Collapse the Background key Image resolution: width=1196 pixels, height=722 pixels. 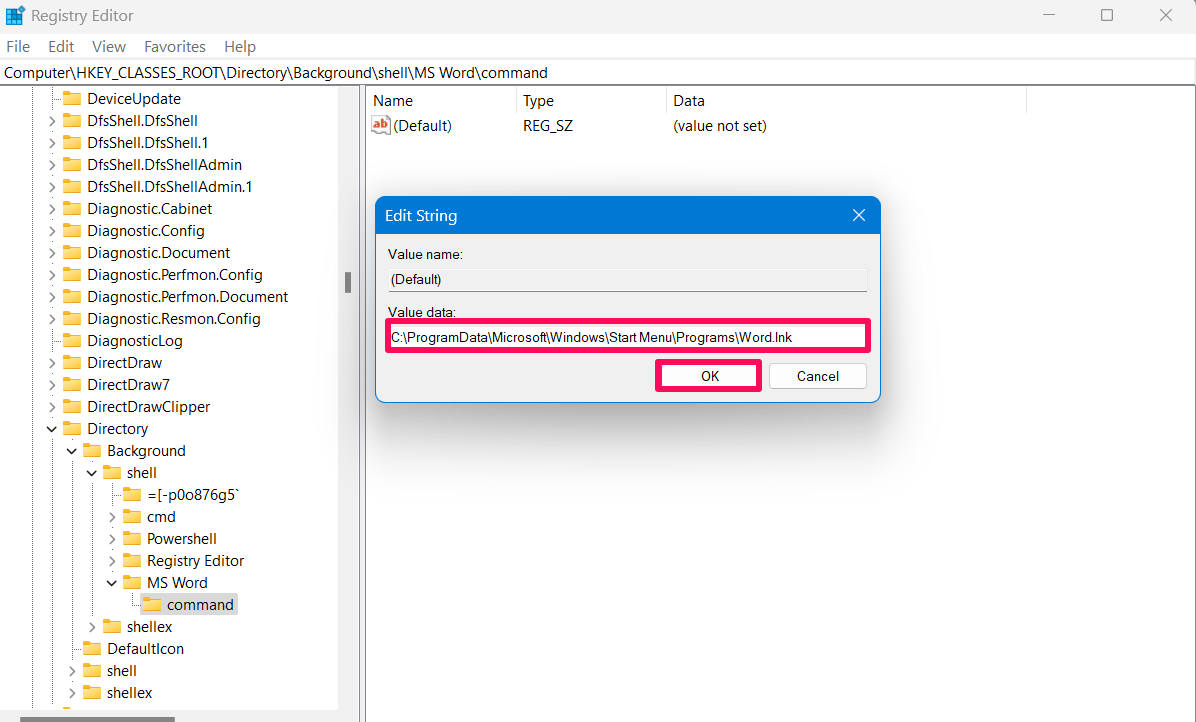pyautogui.click(x=72, y=451)
